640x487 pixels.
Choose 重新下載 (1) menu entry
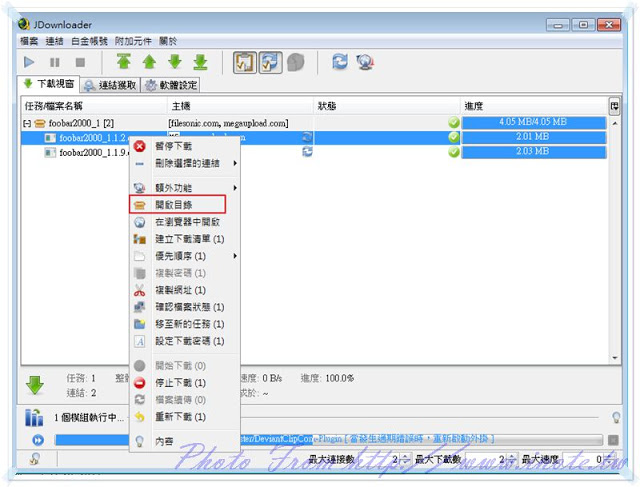[x=184, y=417]
